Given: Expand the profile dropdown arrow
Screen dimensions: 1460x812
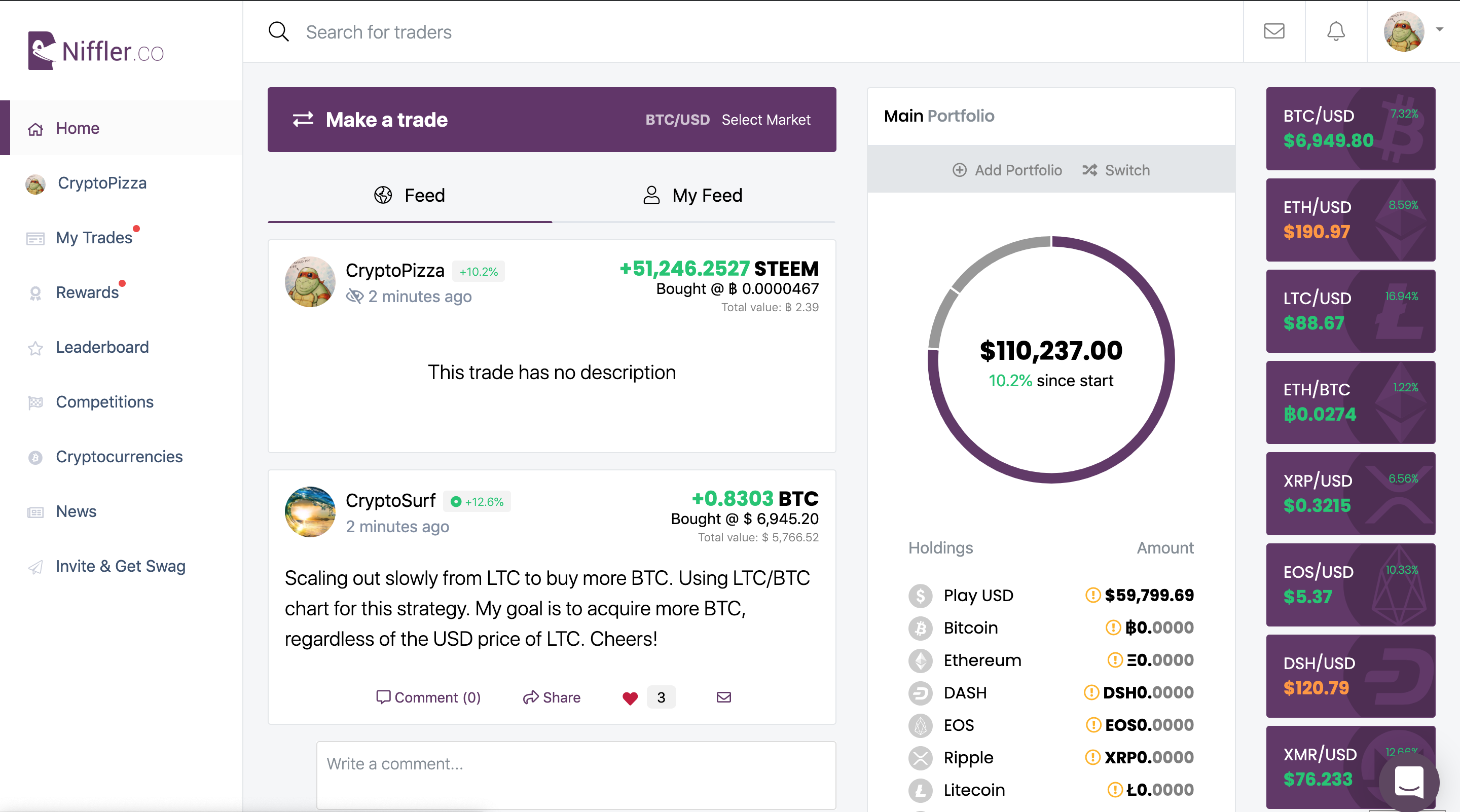Looking at the screenshot, I should [x=1440, y=29].
